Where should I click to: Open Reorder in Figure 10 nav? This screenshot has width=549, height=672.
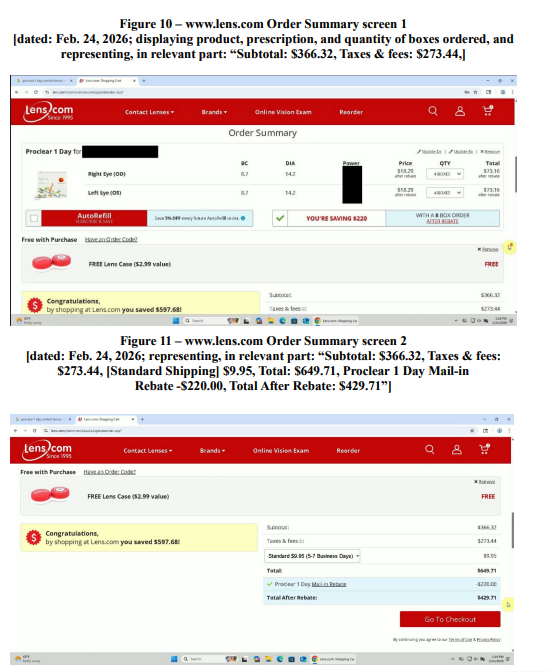click(351, 112)
